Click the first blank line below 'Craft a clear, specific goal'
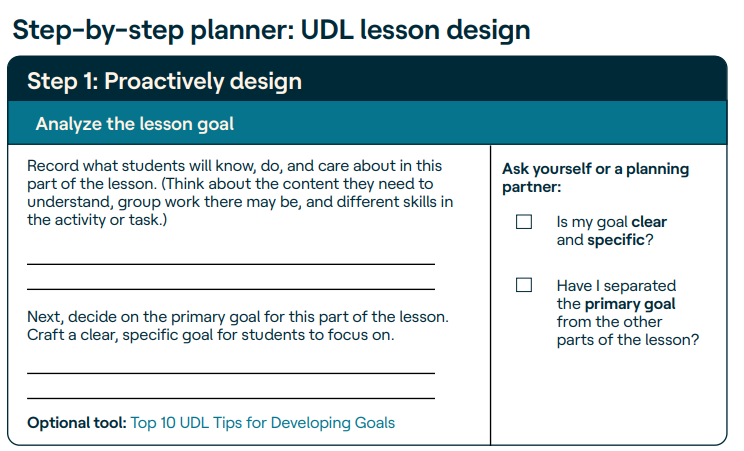This screenshot has height=451, width=744. pos(231,373)
